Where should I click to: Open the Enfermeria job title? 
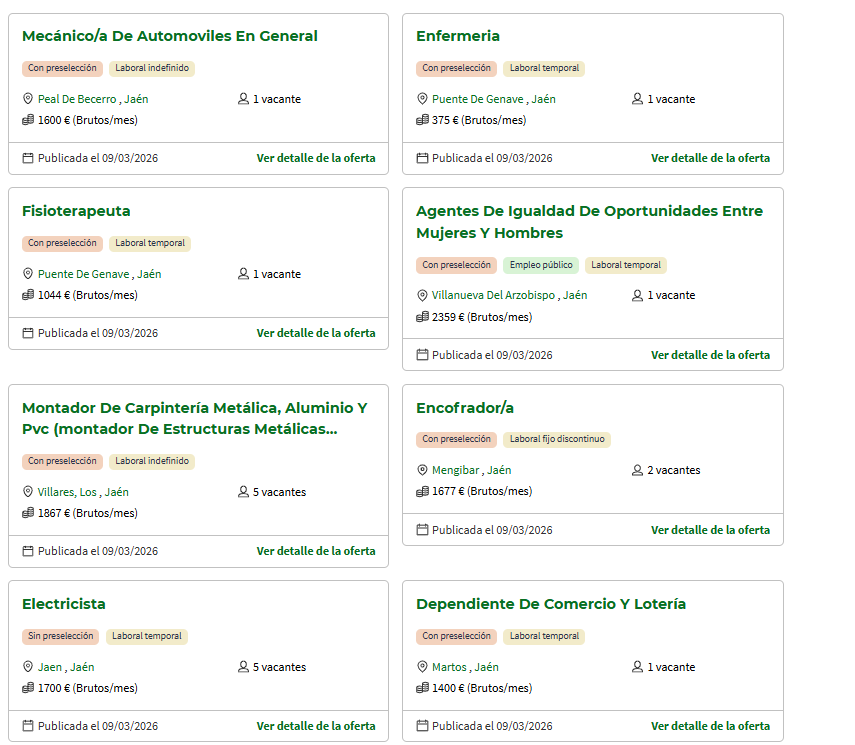pyautogui.click(x=457, y=36)
